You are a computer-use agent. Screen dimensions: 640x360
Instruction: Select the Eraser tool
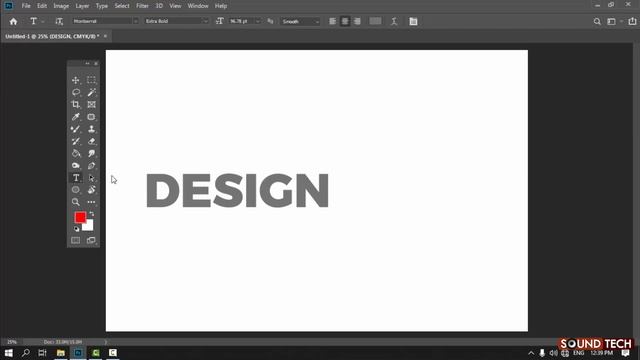click(91, 141)
